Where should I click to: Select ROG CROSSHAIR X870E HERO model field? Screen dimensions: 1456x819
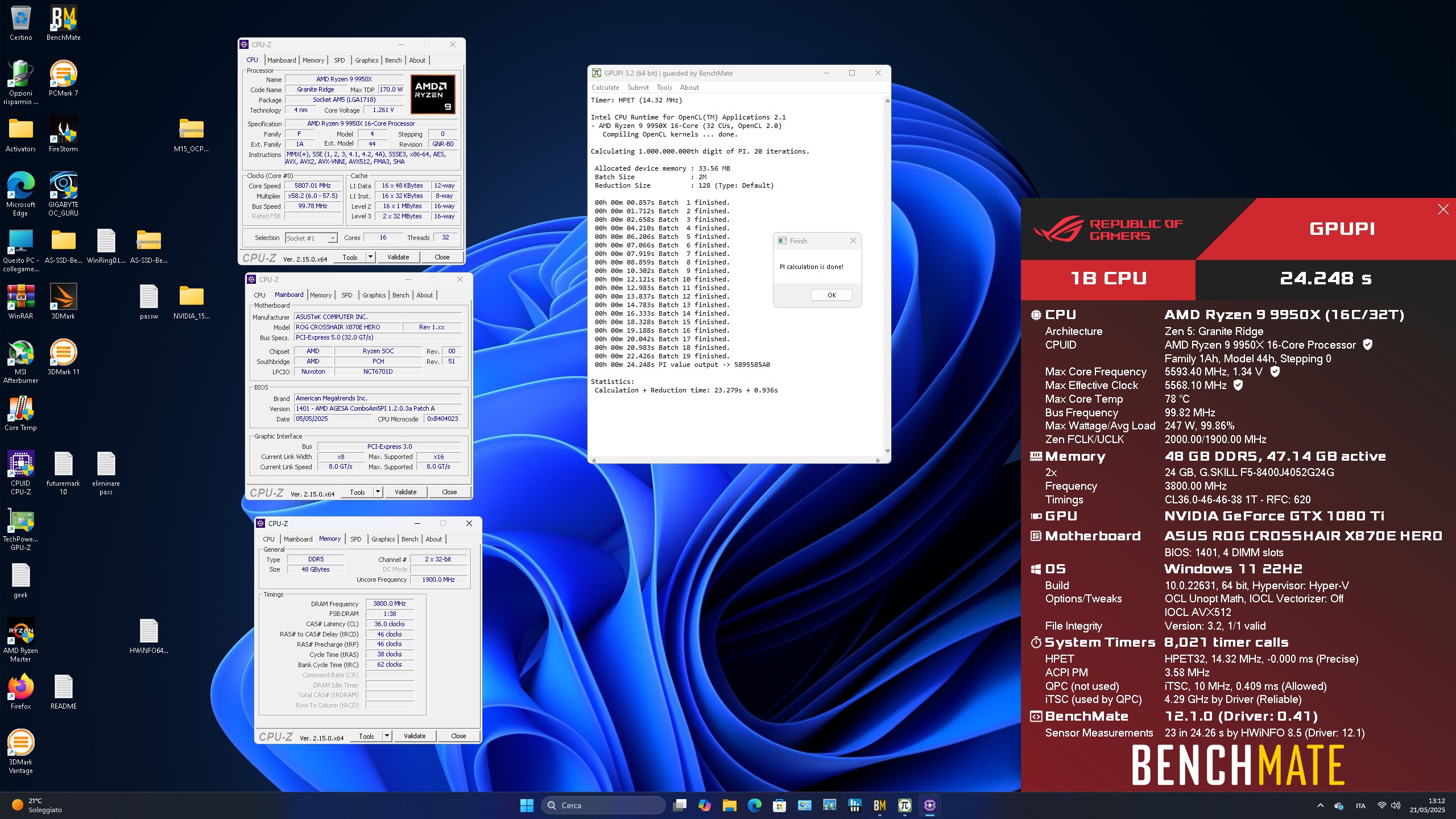(348, 327)
